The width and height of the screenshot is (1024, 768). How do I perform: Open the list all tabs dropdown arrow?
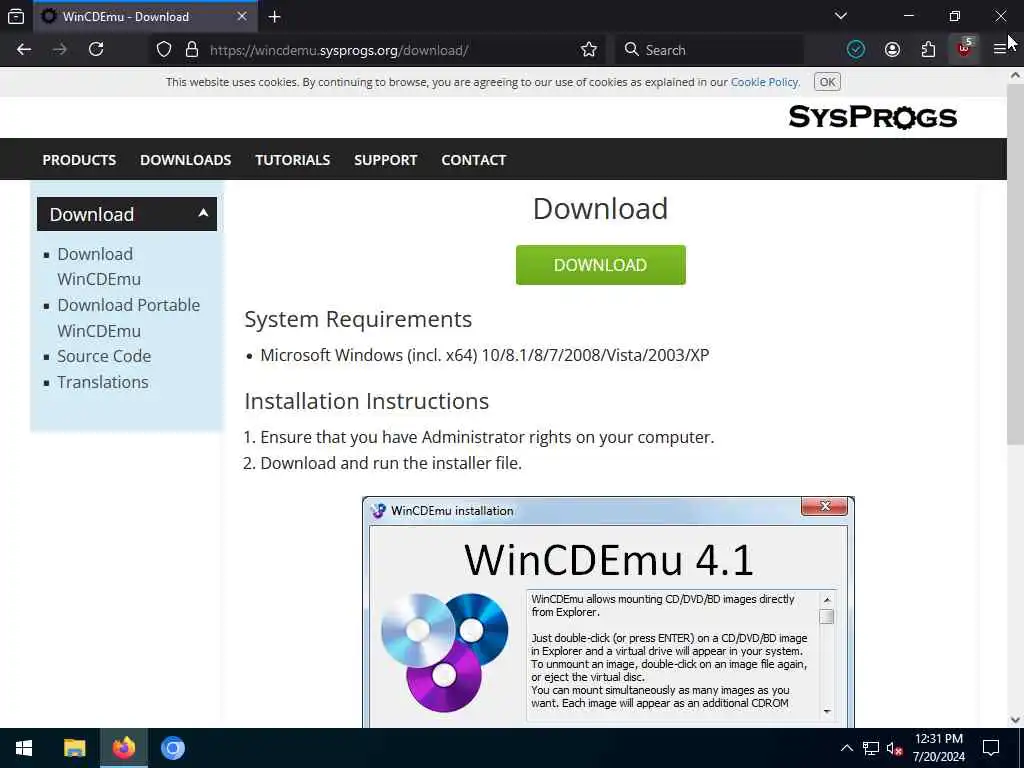coord(840,16)
